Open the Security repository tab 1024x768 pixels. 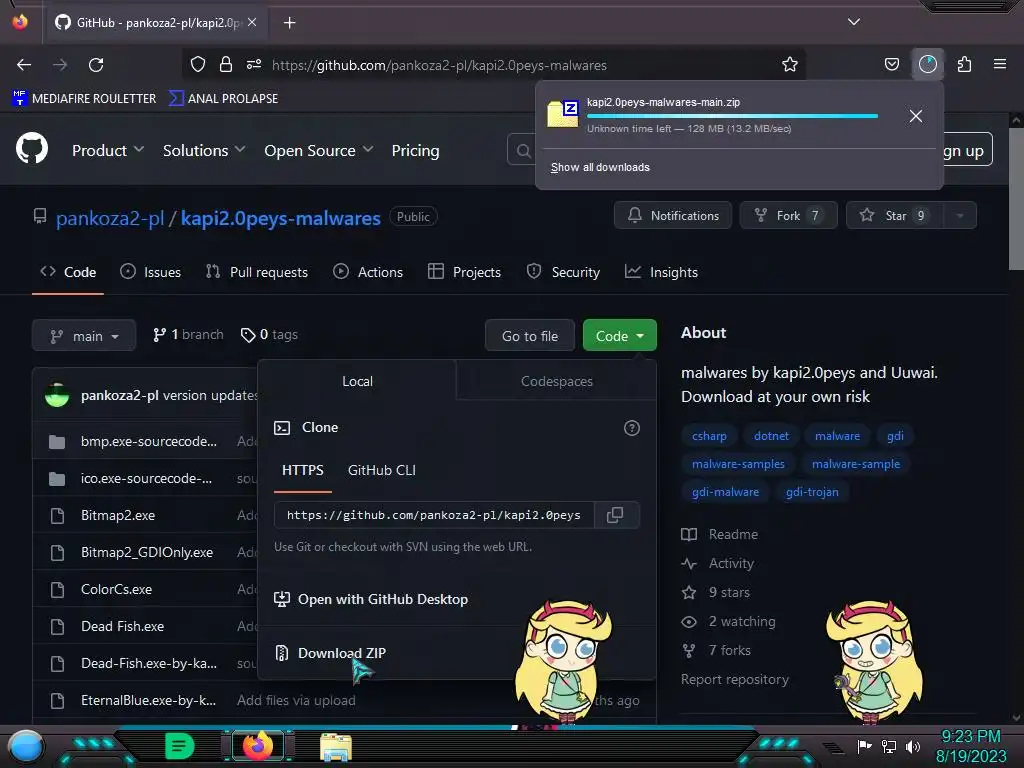(563, 272)
